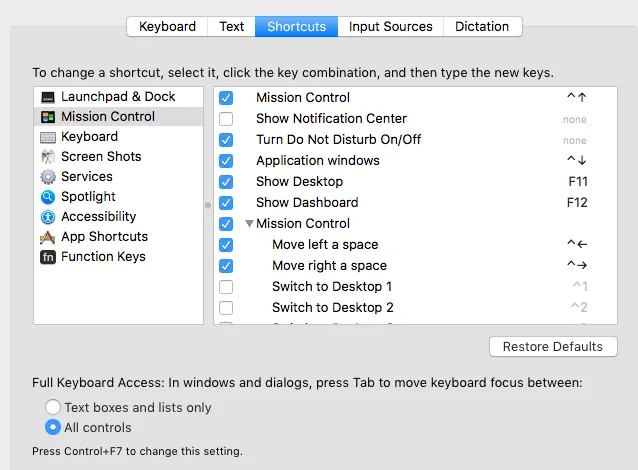Pick the Spotlight magnifier icon
Image resolution: width=638 pixels, height=470 pixels.
pos(48,197)
